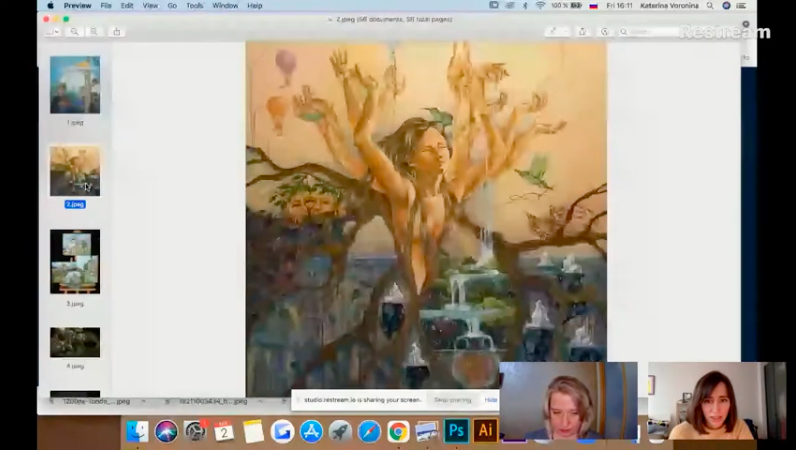
Task: Open the File menu
Action: tap(105, 6)
